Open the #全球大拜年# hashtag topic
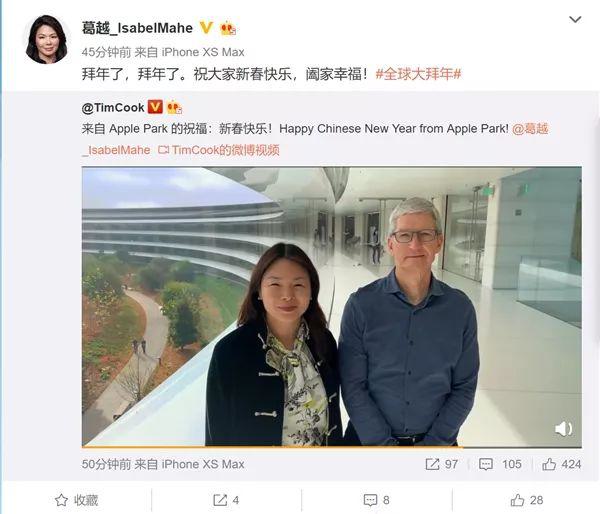 418,74
